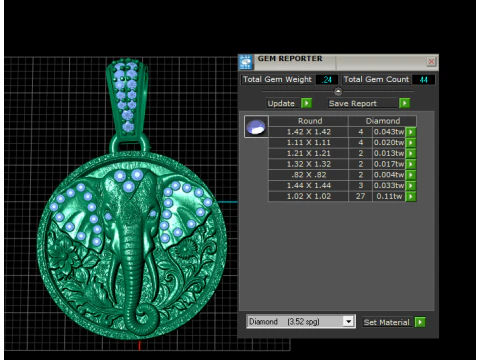
Task: Select the round gem shape thumbnail
Action: (256, 127)
